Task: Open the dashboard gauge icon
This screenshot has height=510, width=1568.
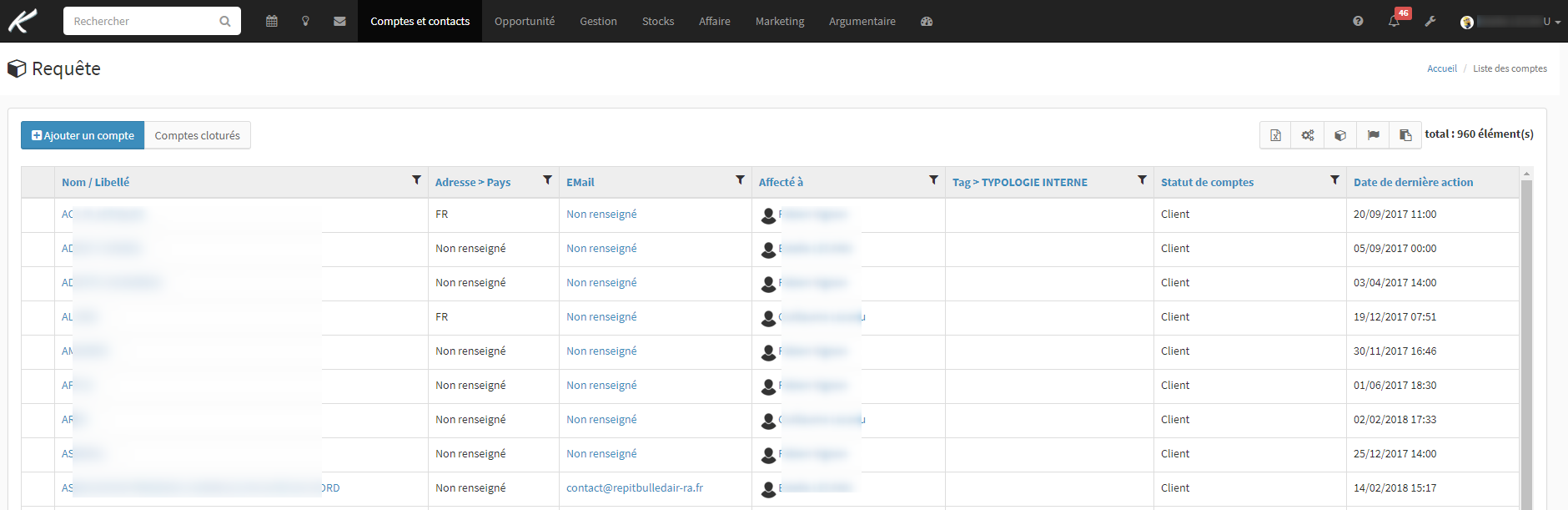Action: [927, 22]
